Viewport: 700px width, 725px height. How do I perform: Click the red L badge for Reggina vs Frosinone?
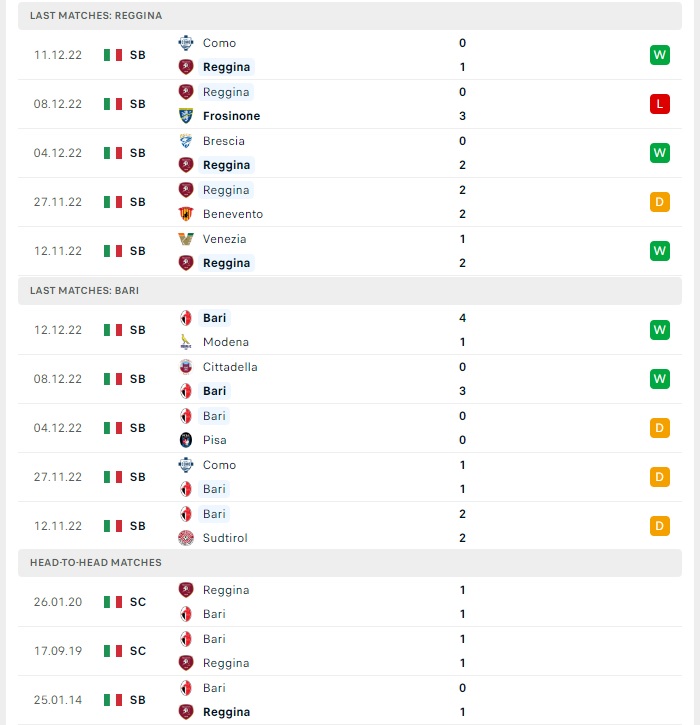coord(659,104)
